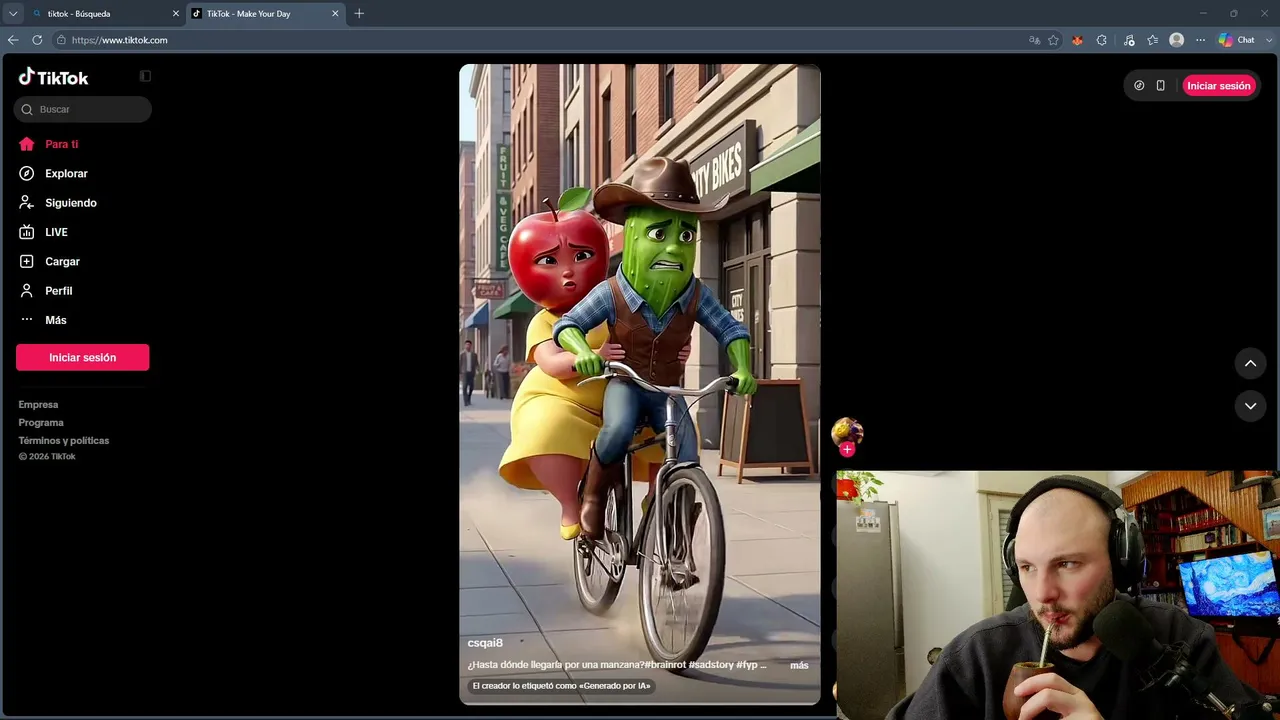The height and width of the screenshot is (720, 1280).
Task: Go to next video with down arrow
Action: [x=1250, y=406]
